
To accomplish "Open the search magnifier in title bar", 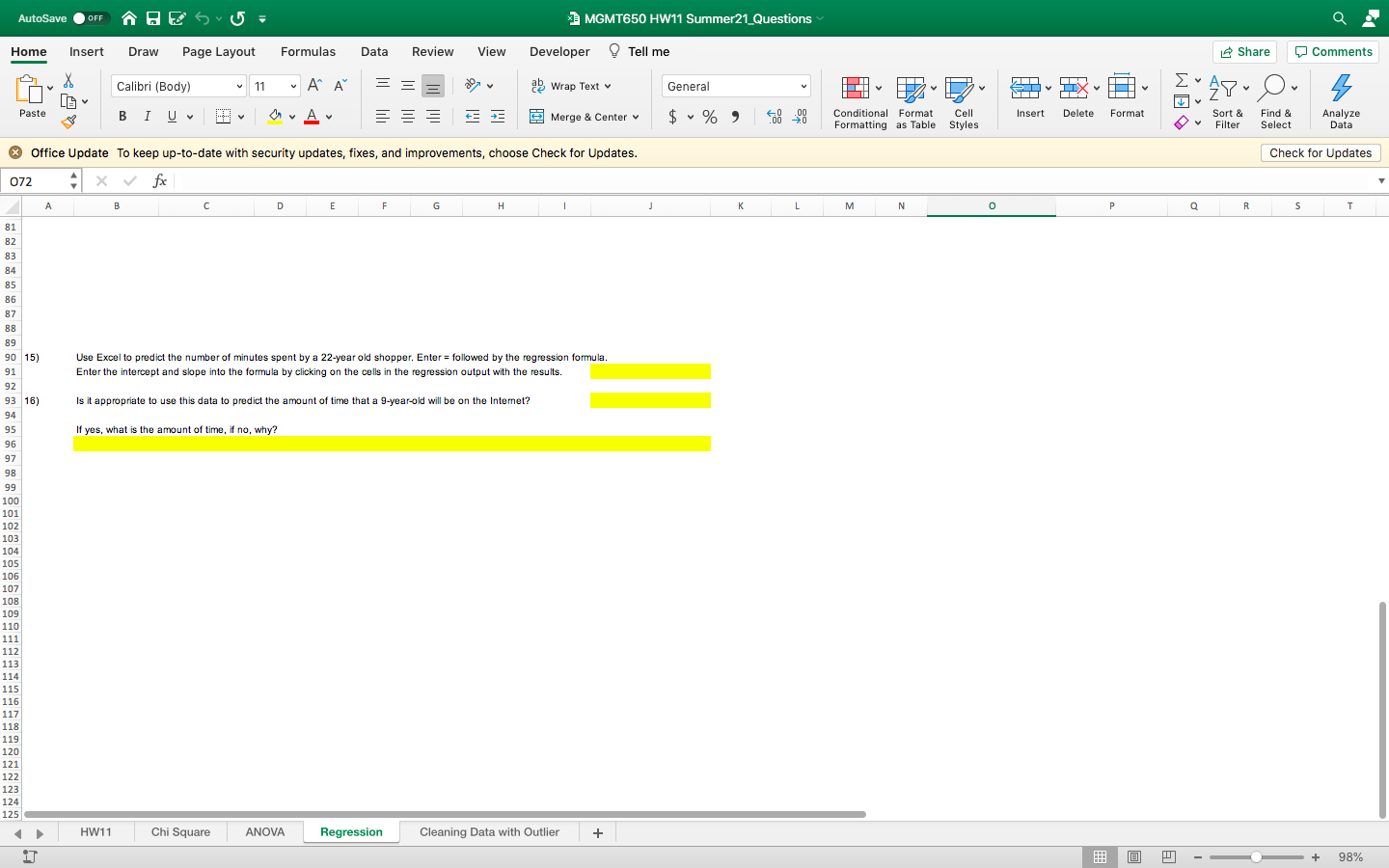I will (1340, 18).
